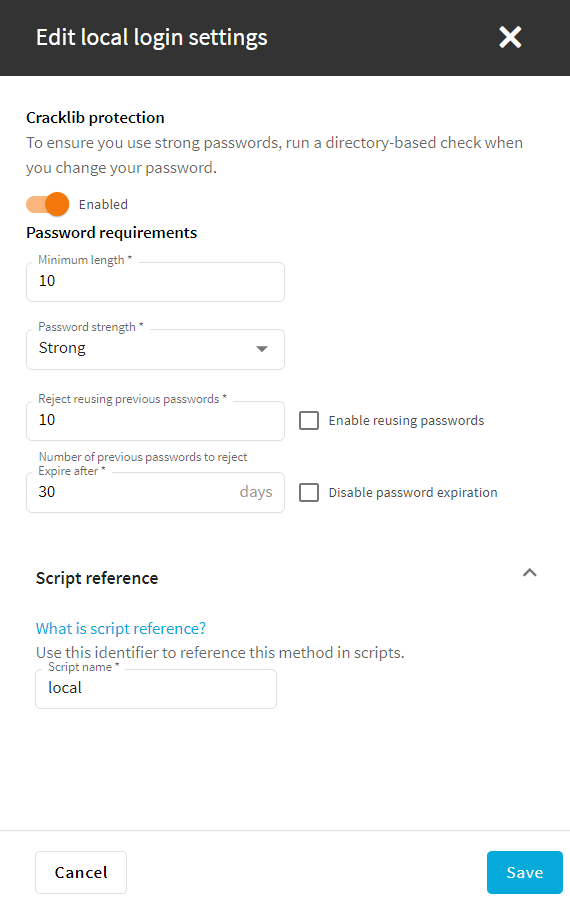Cancel editing login settings
The height and width of the screenshot is (909, 570).
[x=81, y=872]
